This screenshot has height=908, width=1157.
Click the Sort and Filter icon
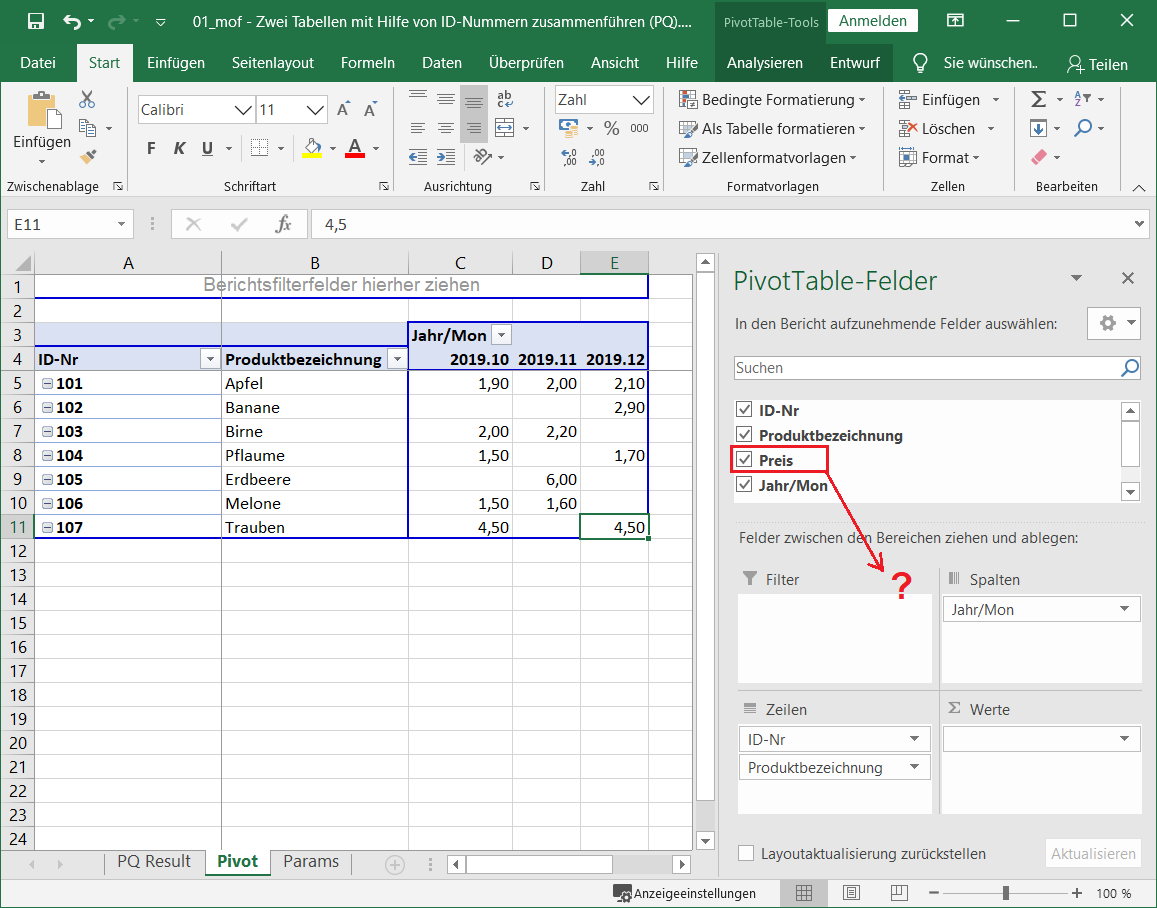[1082, 99]
